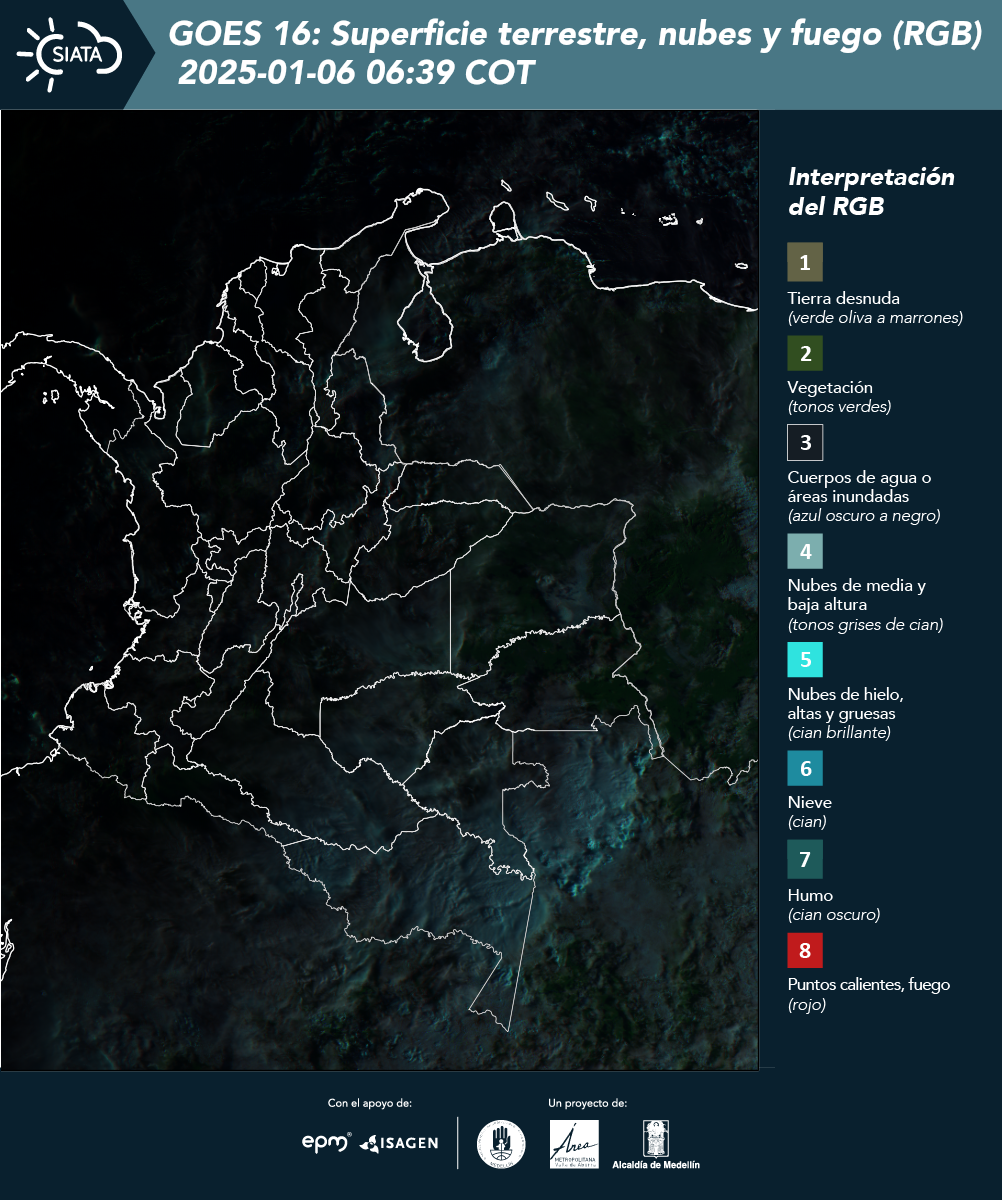Select red legend swatch 8, Puntos calientes
Viewport: 1002px width, 1200px height.
point(805,950)
